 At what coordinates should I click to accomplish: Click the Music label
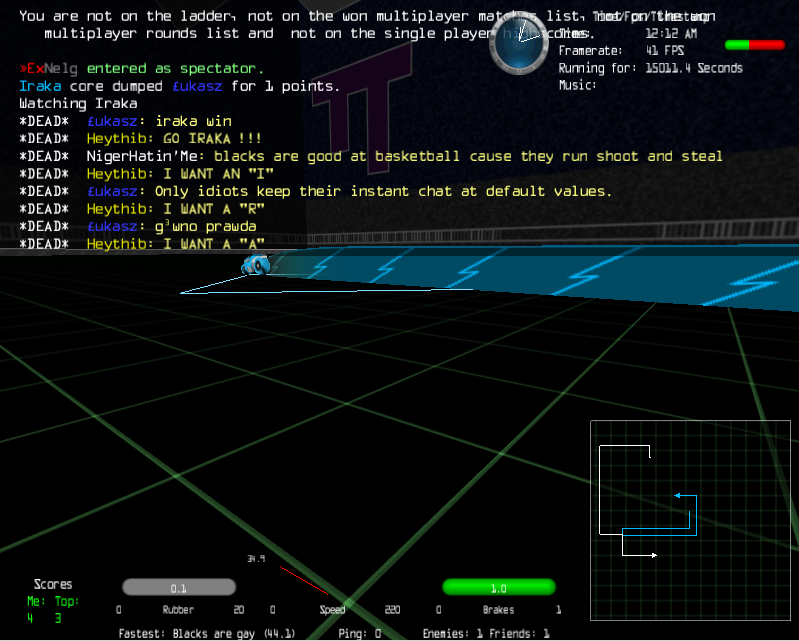[577, 85]
